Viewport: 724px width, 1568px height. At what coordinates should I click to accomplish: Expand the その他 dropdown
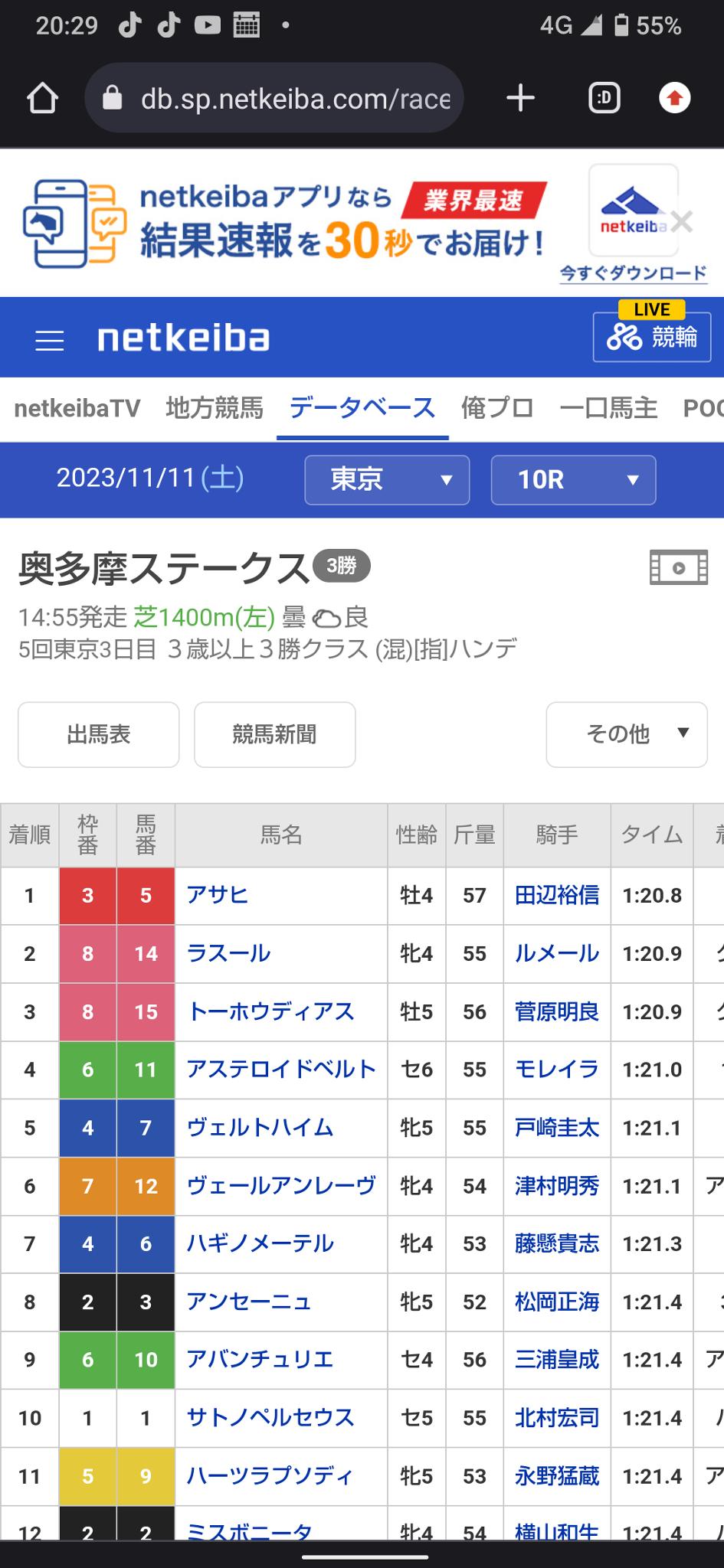pos(627,734)
